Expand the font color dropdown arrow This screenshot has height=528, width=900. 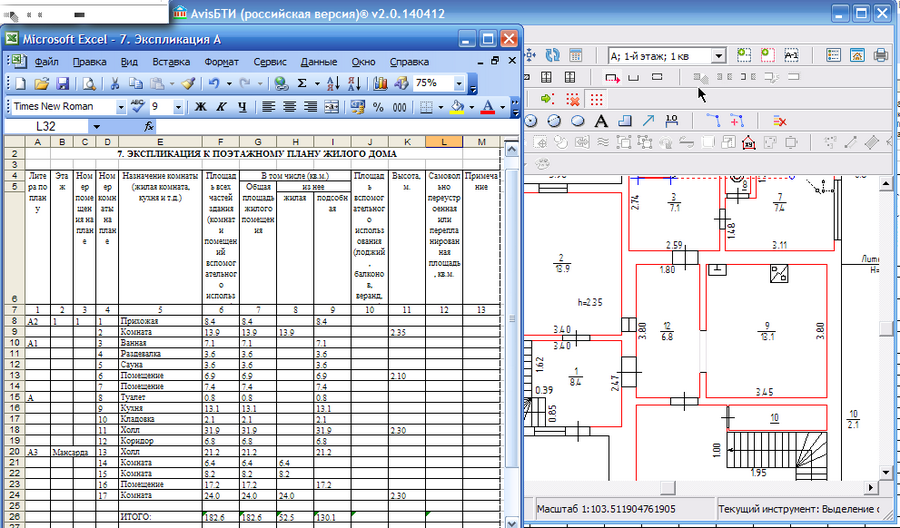(x=503, y=107)
